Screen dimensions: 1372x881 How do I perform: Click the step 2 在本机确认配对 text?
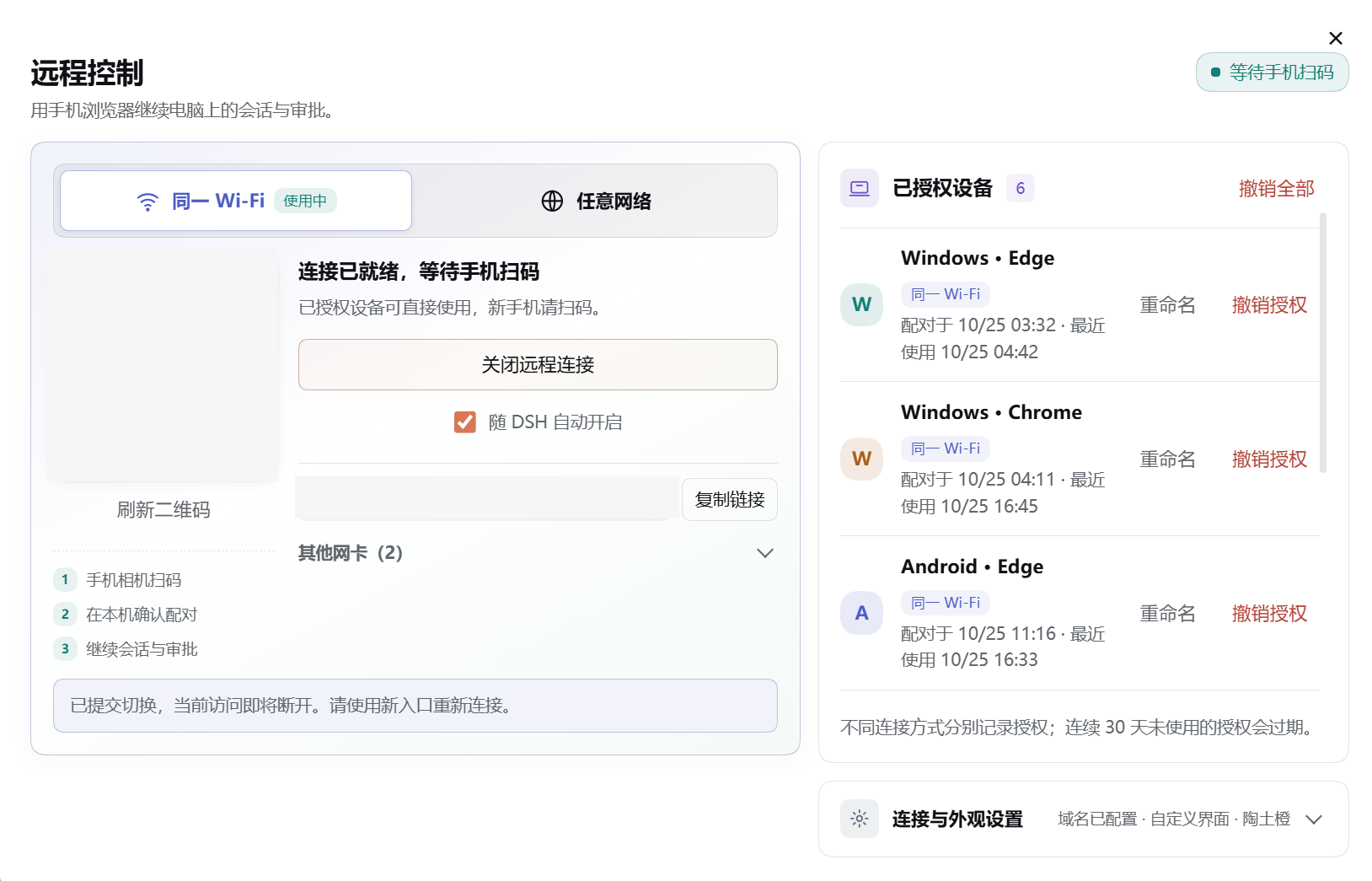(x=142, y=615)
